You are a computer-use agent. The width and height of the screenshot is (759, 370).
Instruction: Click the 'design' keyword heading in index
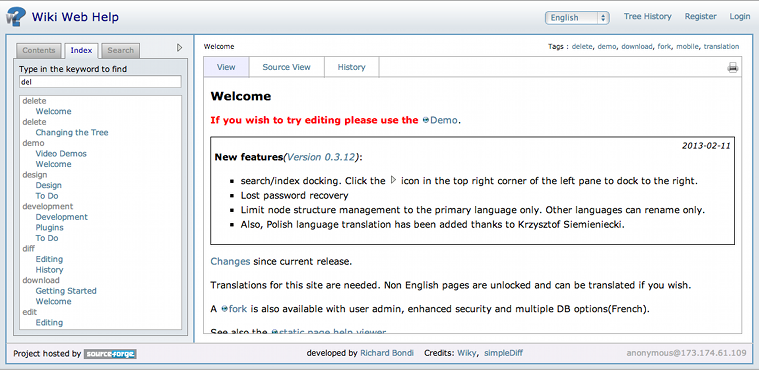(x=35, y=175)
